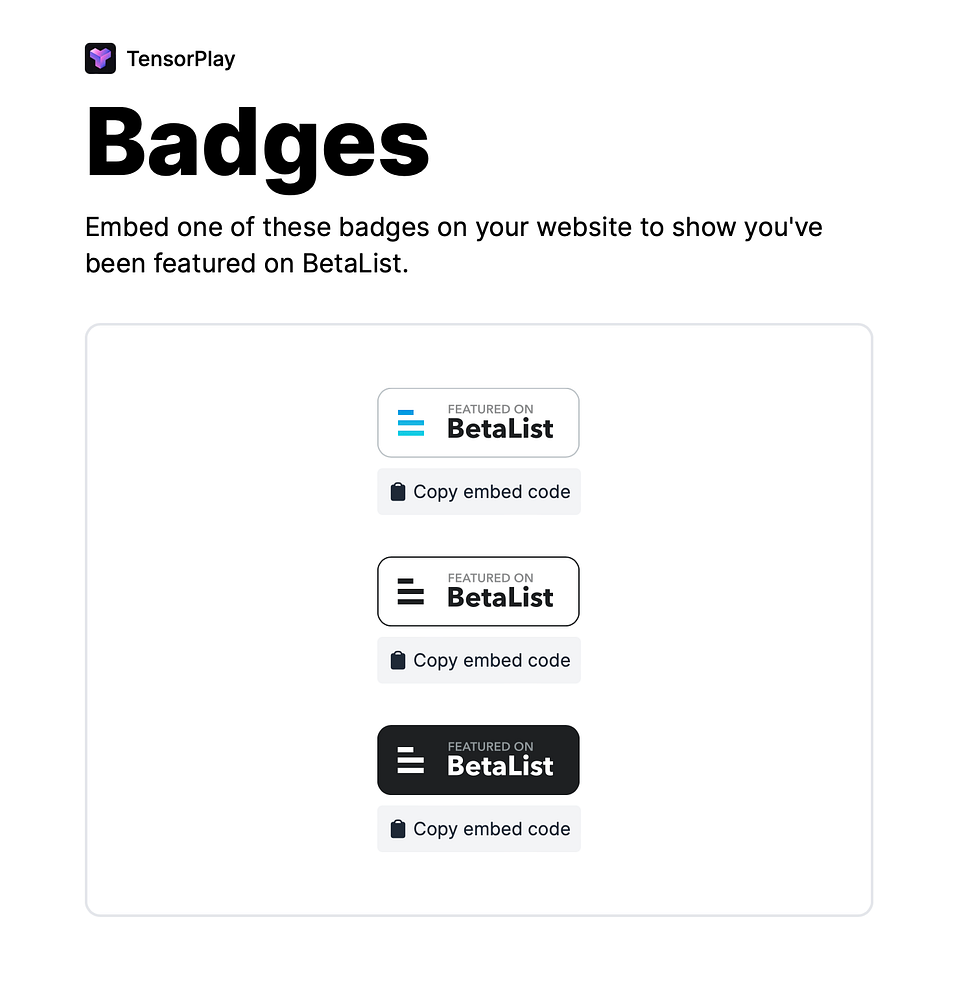Copy embed code for the blue BetaList badge
The width and height of the screenshot is (966, 1000).
click(479, 492)
